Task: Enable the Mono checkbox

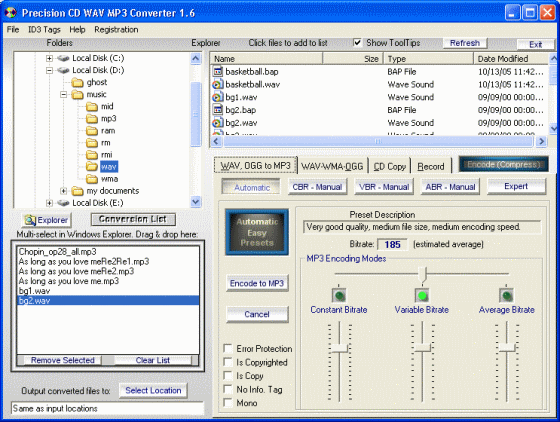Action: (x=228, y=403)
